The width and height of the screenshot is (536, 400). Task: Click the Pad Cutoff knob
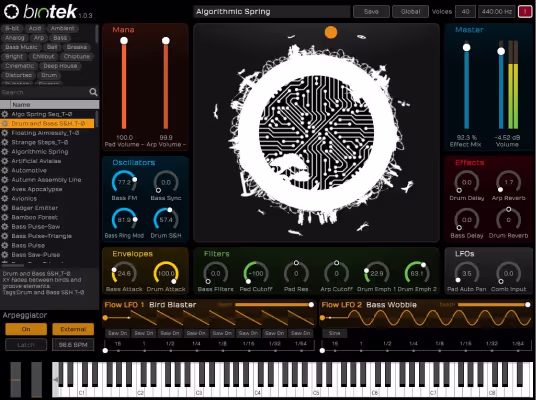pos(256,274)
